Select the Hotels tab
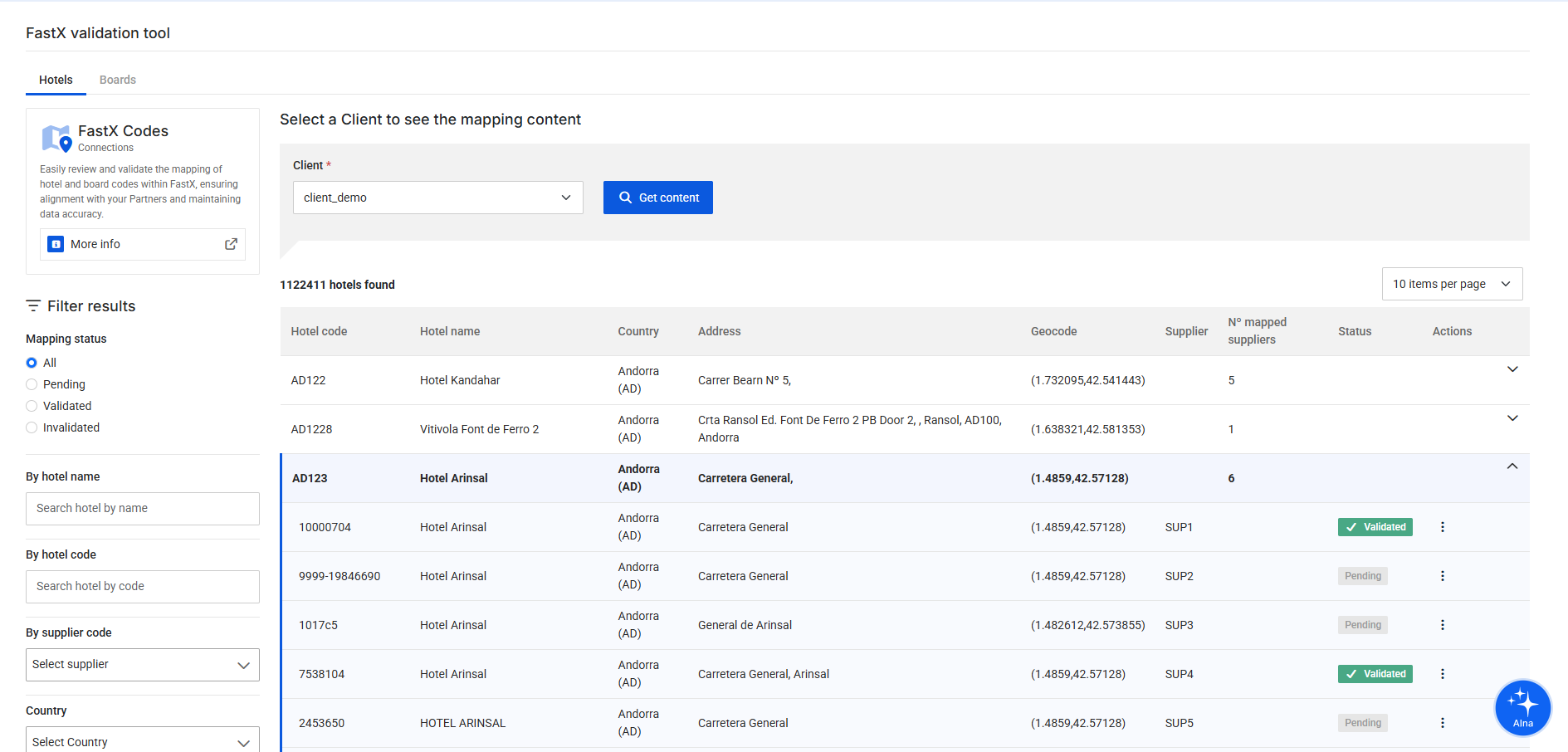This screenshot has height=752, width=1568. 56,80
